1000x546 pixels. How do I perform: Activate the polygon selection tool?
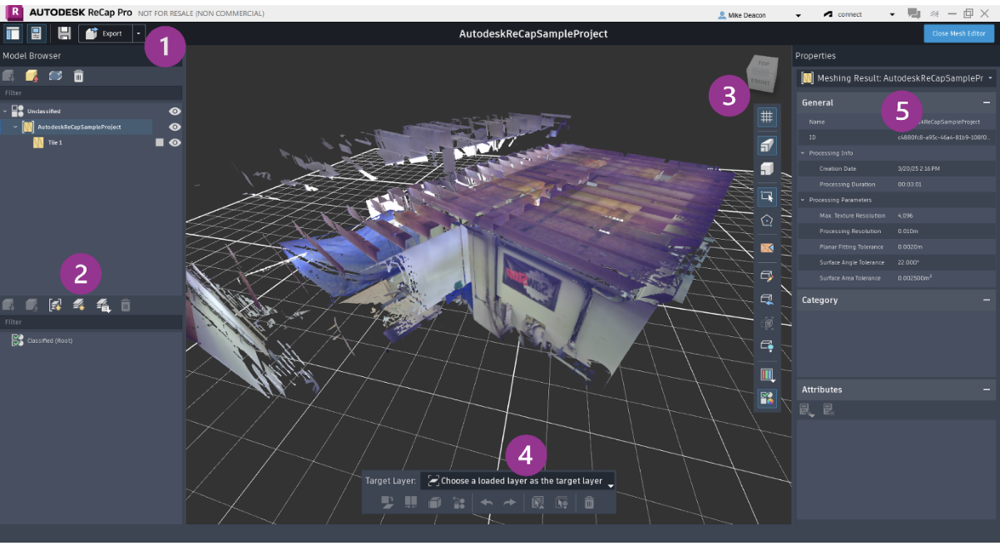767,221
